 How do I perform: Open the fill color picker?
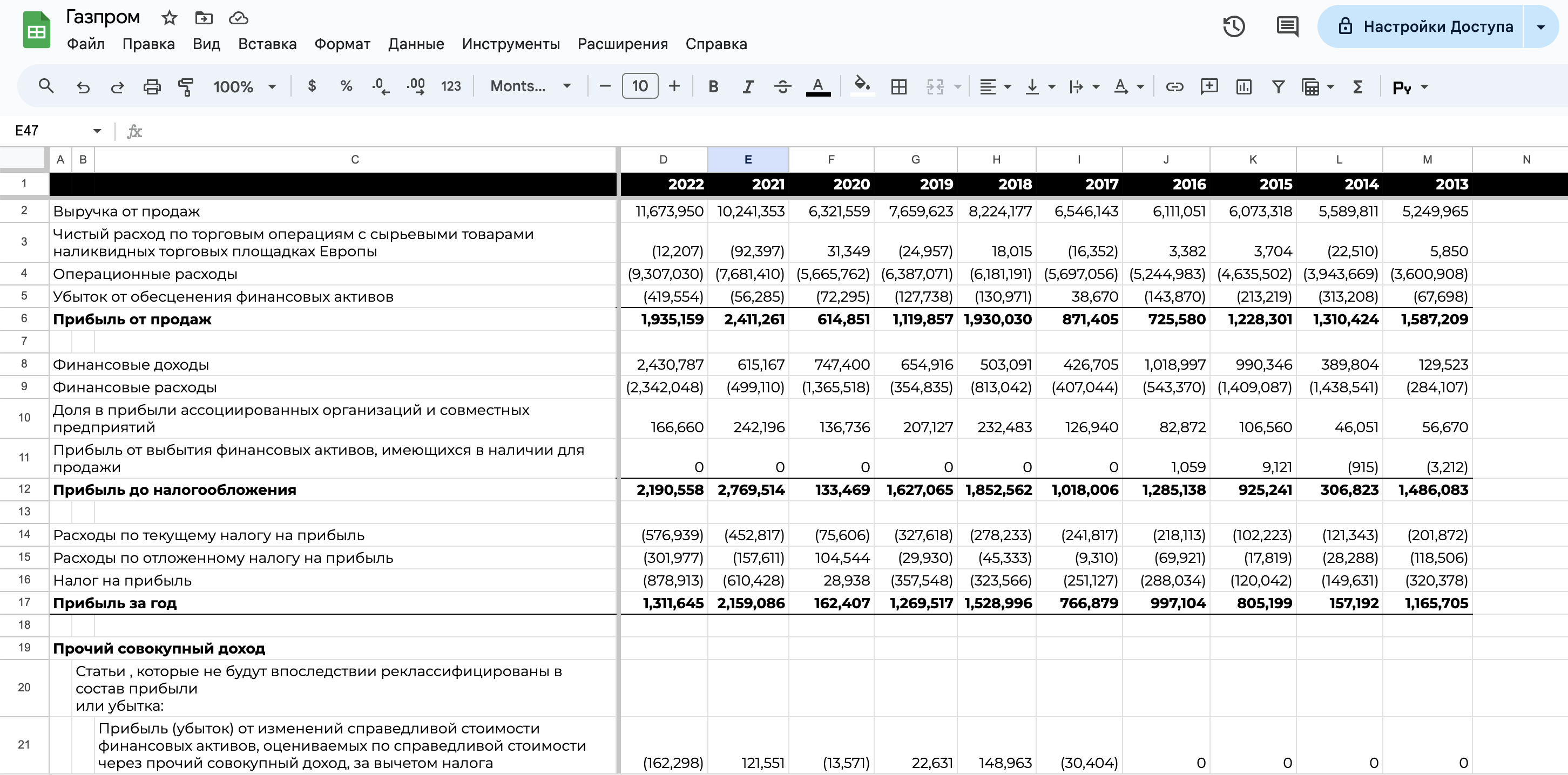pyautogui.click(x=861, y=85)
